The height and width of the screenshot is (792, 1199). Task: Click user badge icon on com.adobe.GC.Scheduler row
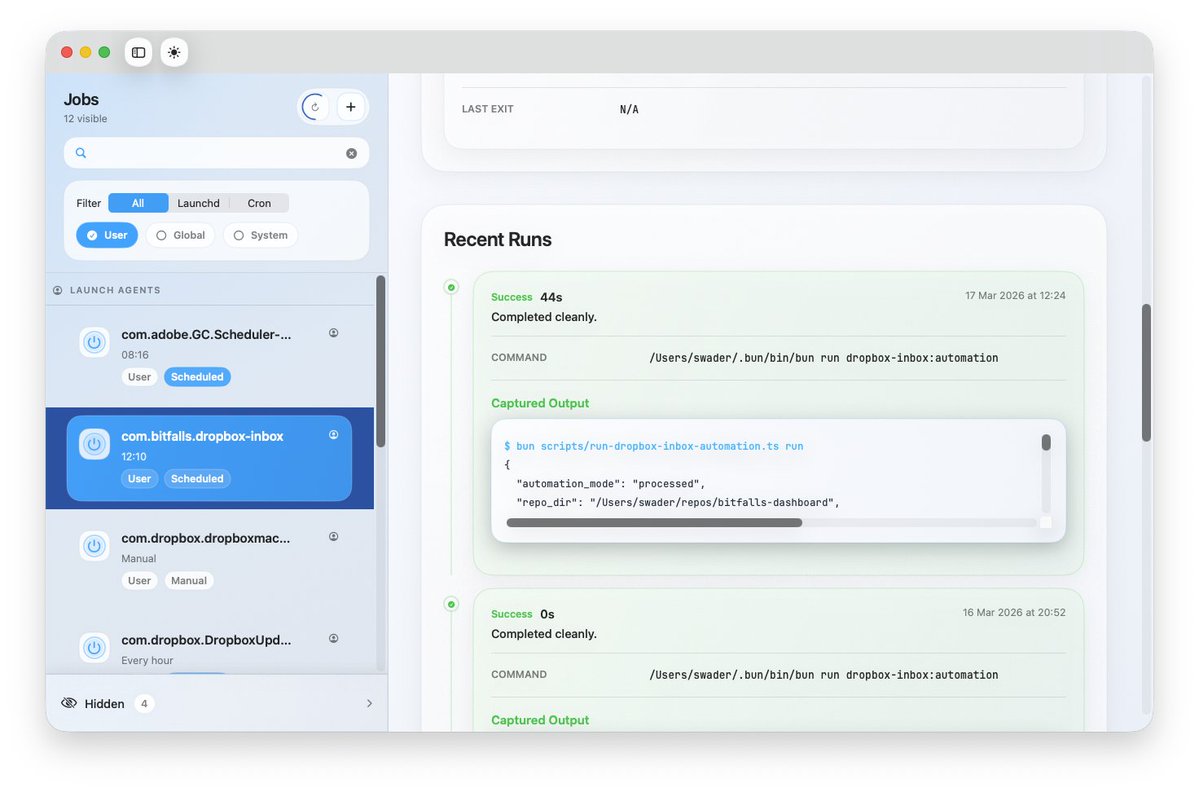(x=333, y=333)
